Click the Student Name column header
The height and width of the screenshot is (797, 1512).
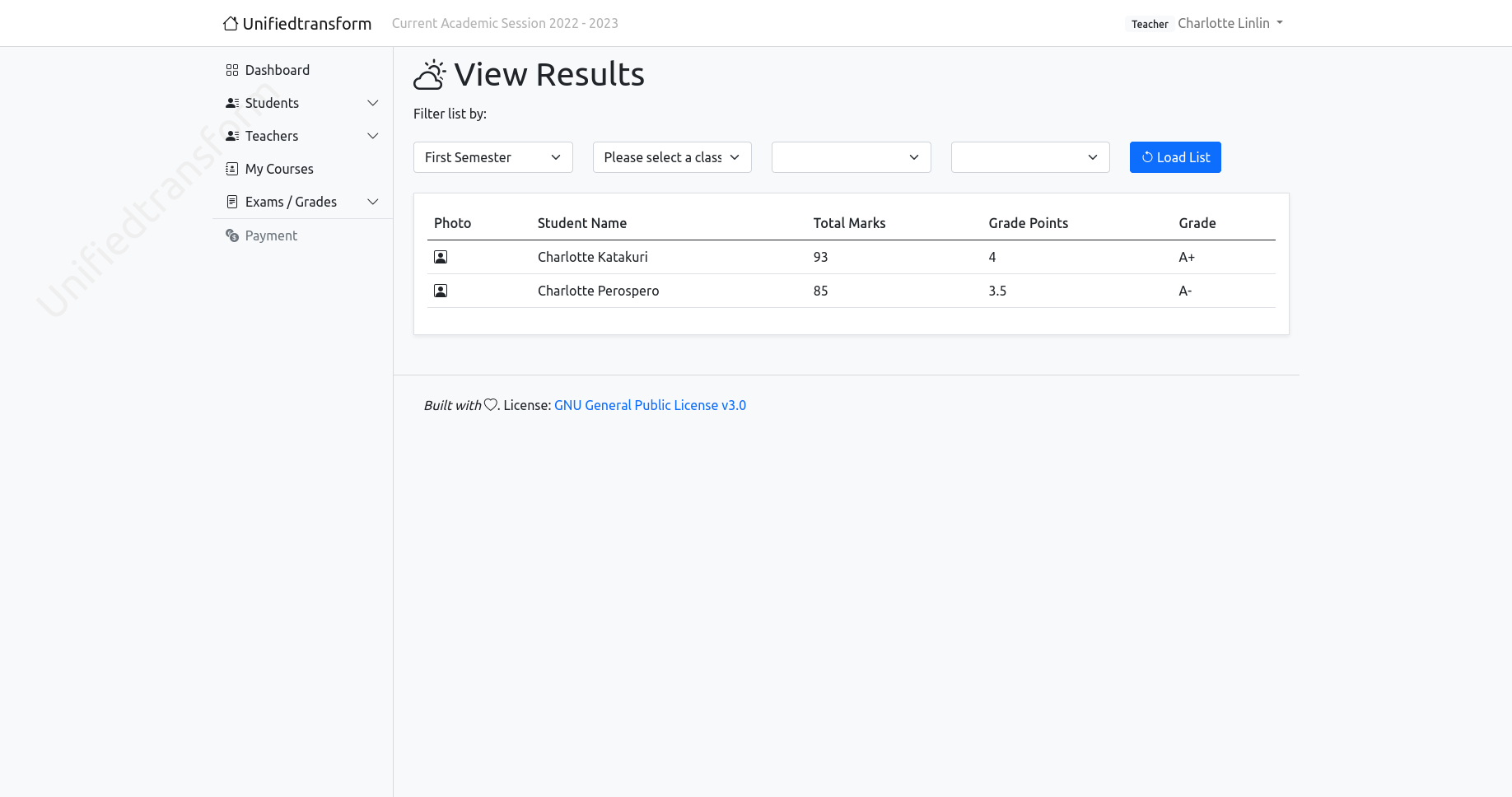pyautogui.click(x=582, y=223)
